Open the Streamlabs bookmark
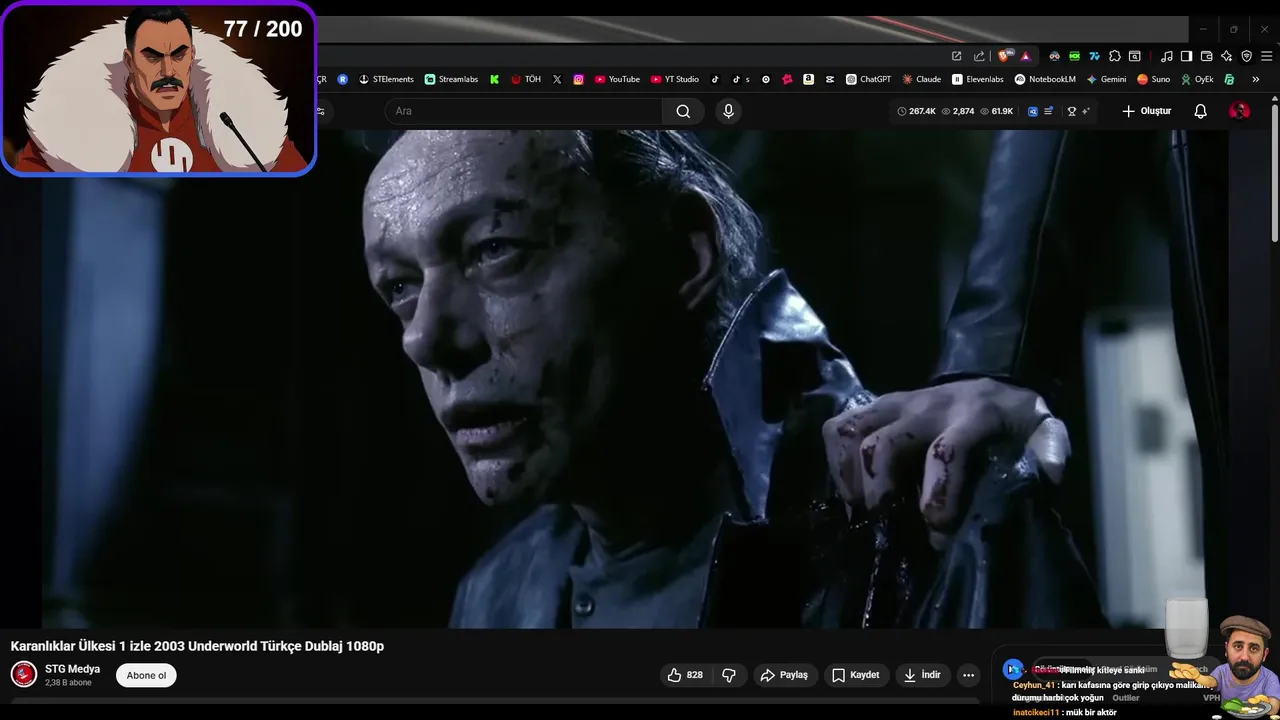The height and width of the screenshot is (720, 1280). pyautogui.click(x=451, y=79)
